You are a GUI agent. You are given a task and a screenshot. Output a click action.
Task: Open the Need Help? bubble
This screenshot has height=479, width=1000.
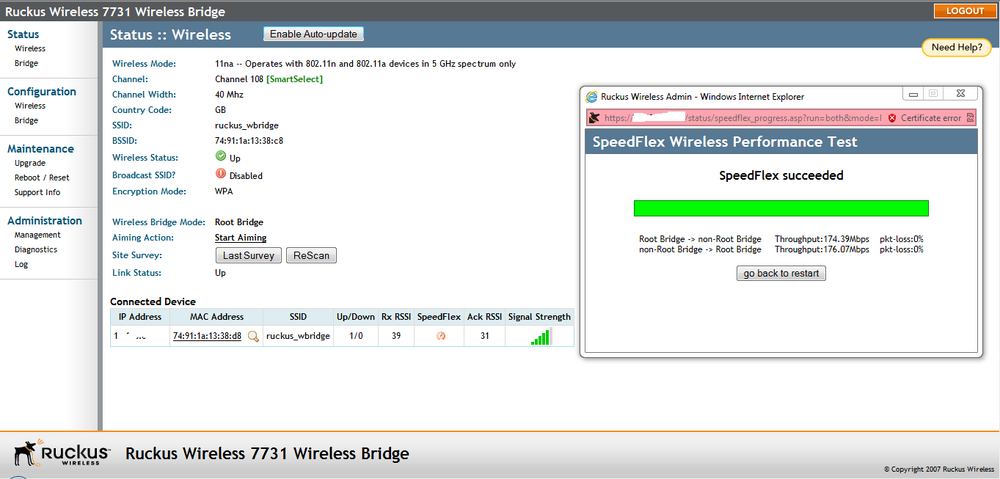957,47
